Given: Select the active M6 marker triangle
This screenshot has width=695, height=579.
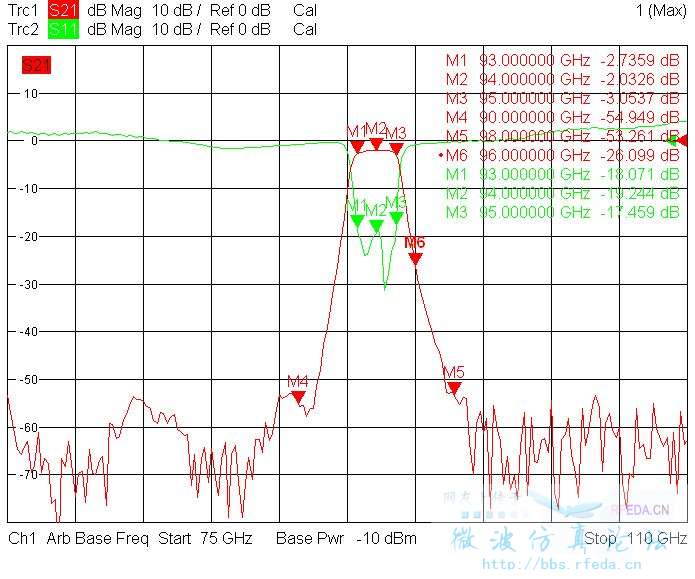Looking at the screenshot, I should 415,259.
